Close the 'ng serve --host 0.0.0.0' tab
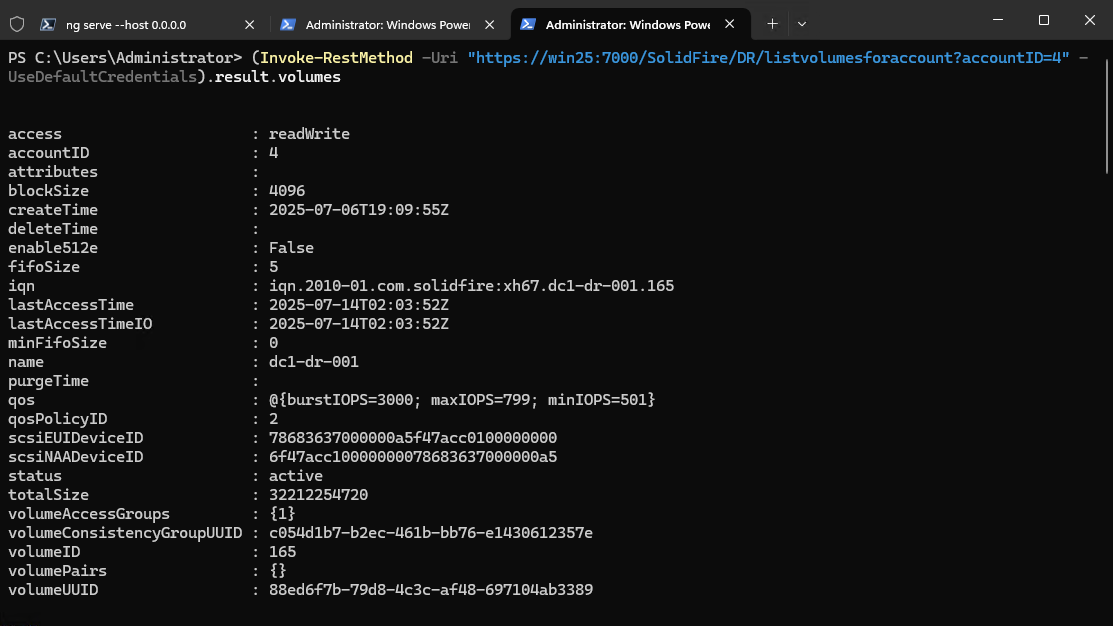Screen dimensions: 1113x626 point(249,24)
